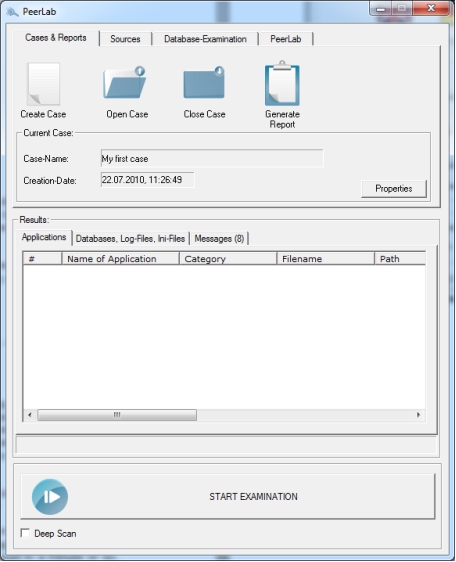Click the START EXAMINATION button
The width and height of the screenshot is (456, 562).
point(228,496)
